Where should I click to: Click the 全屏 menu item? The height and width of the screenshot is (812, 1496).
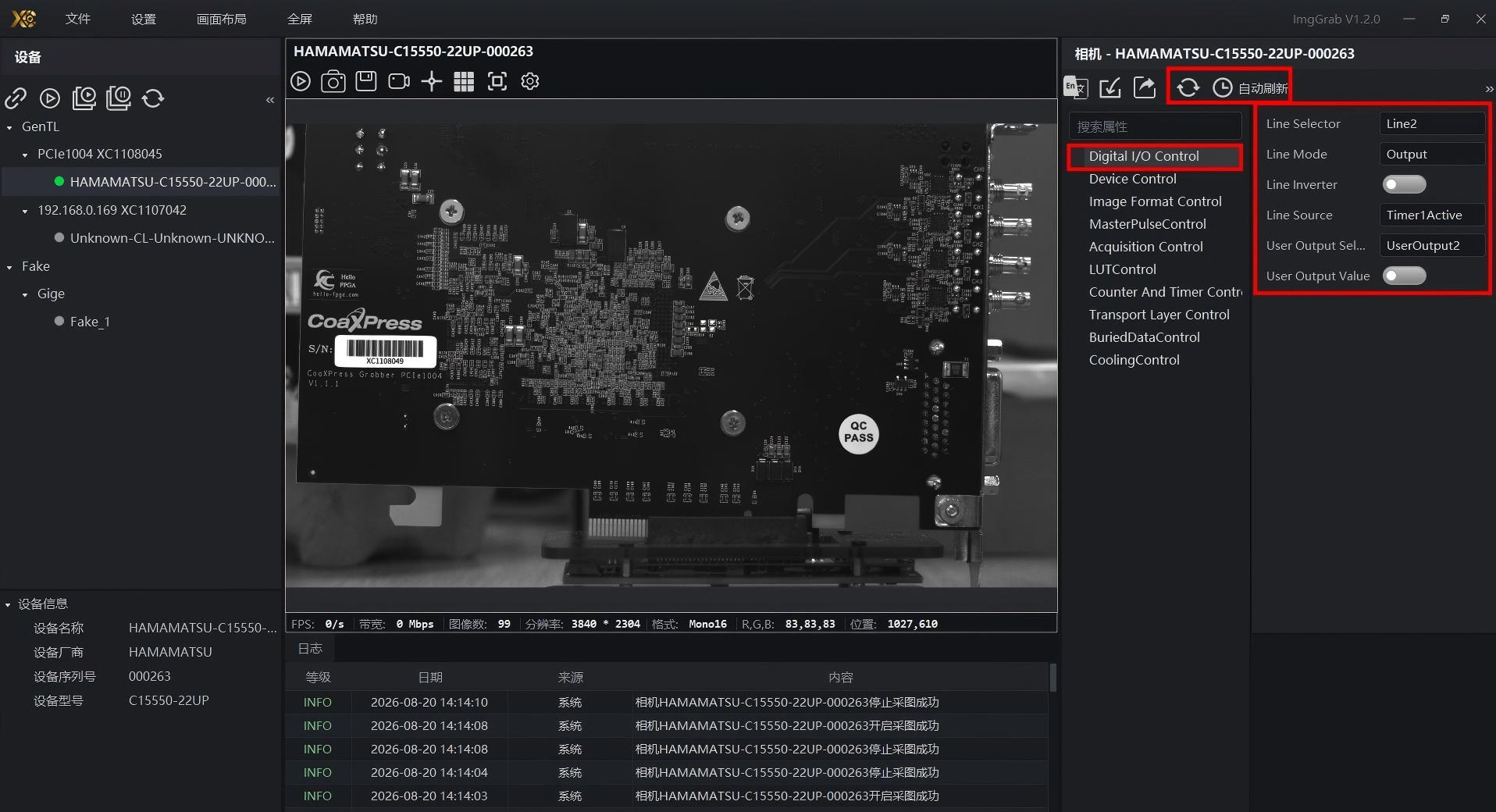tap(300, 19)
